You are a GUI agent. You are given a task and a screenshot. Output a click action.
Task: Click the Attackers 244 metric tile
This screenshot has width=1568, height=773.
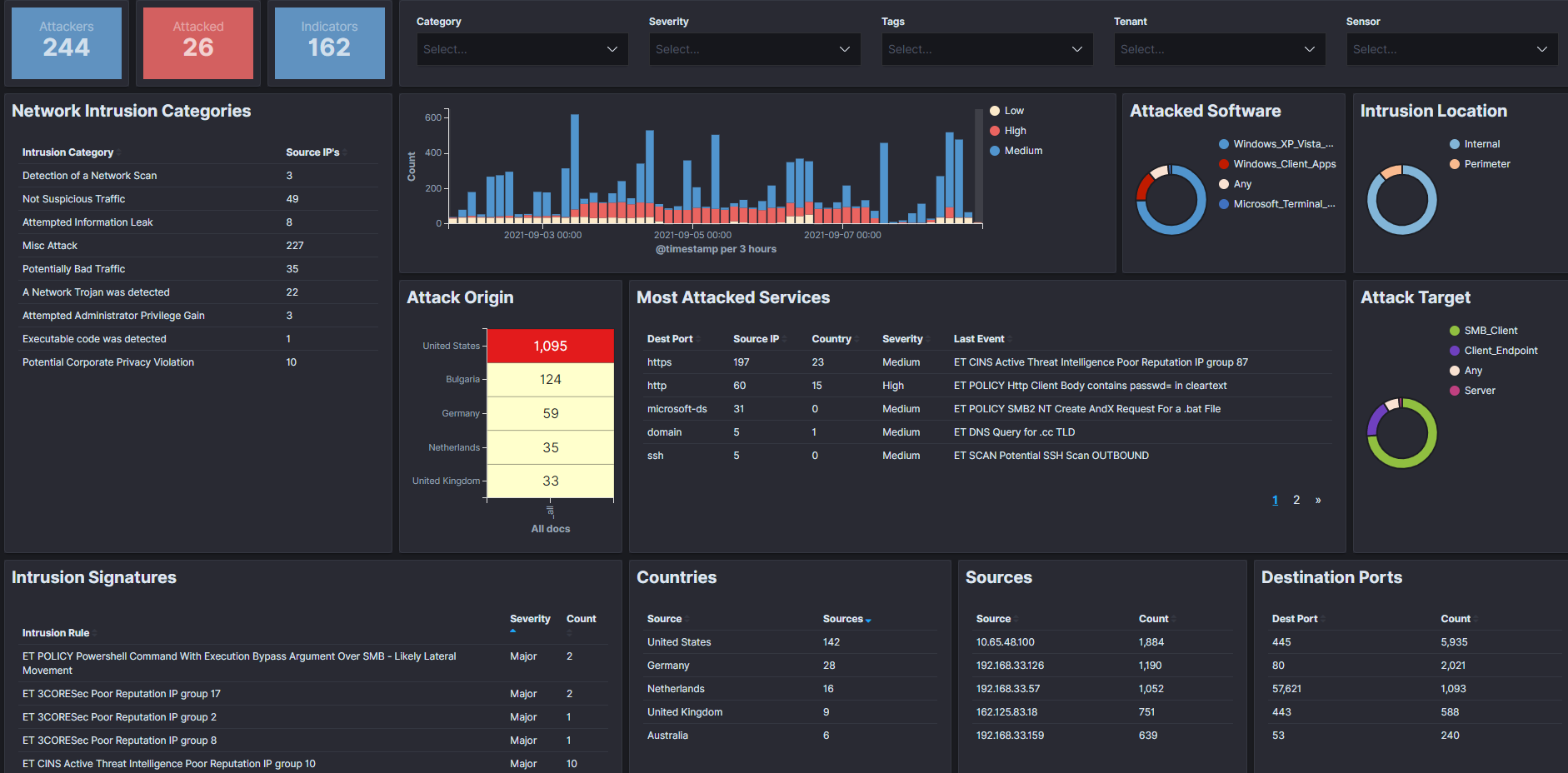(67, 43)
